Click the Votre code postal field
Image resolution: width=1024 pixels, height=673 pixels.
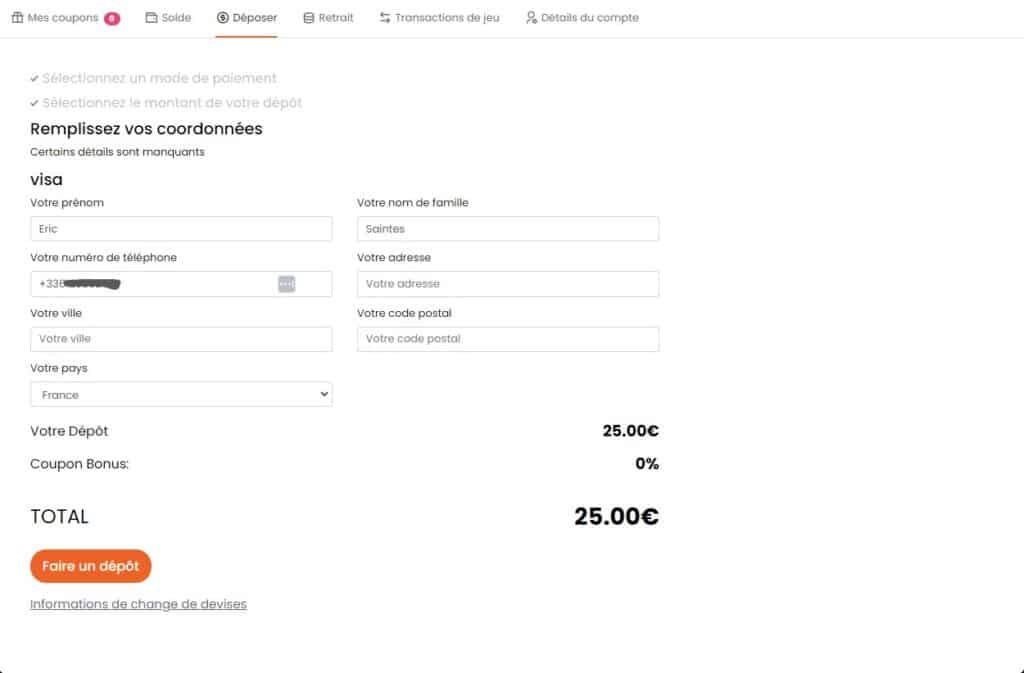(508, 339)
